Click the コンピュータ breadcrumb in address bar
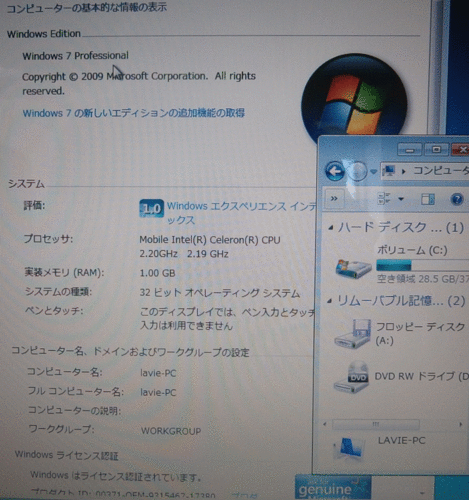 441,171
